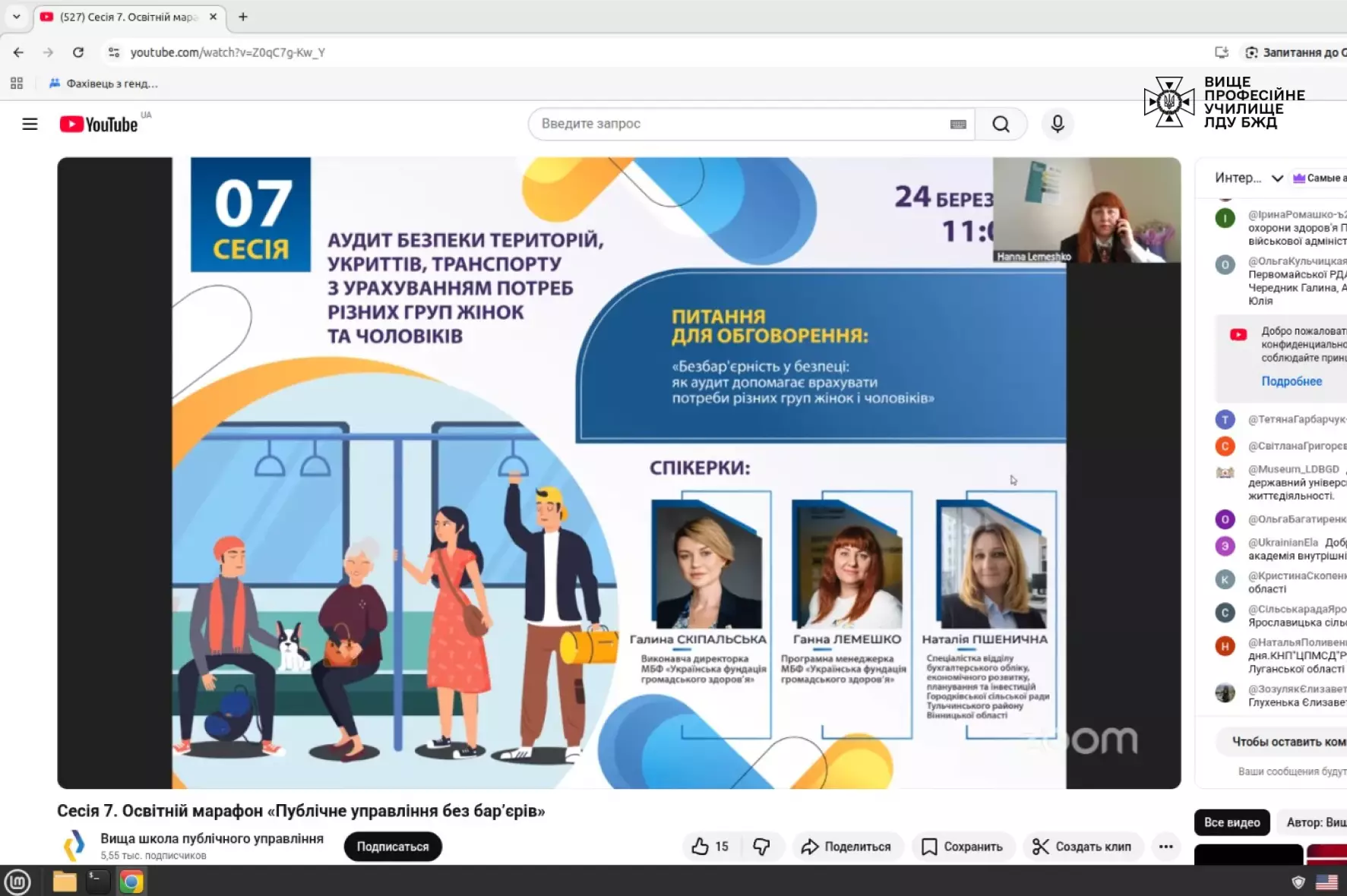The image size is (1347, 896).
Task: Open more actions three-dots menu
Action: (x=1165, y=846)
